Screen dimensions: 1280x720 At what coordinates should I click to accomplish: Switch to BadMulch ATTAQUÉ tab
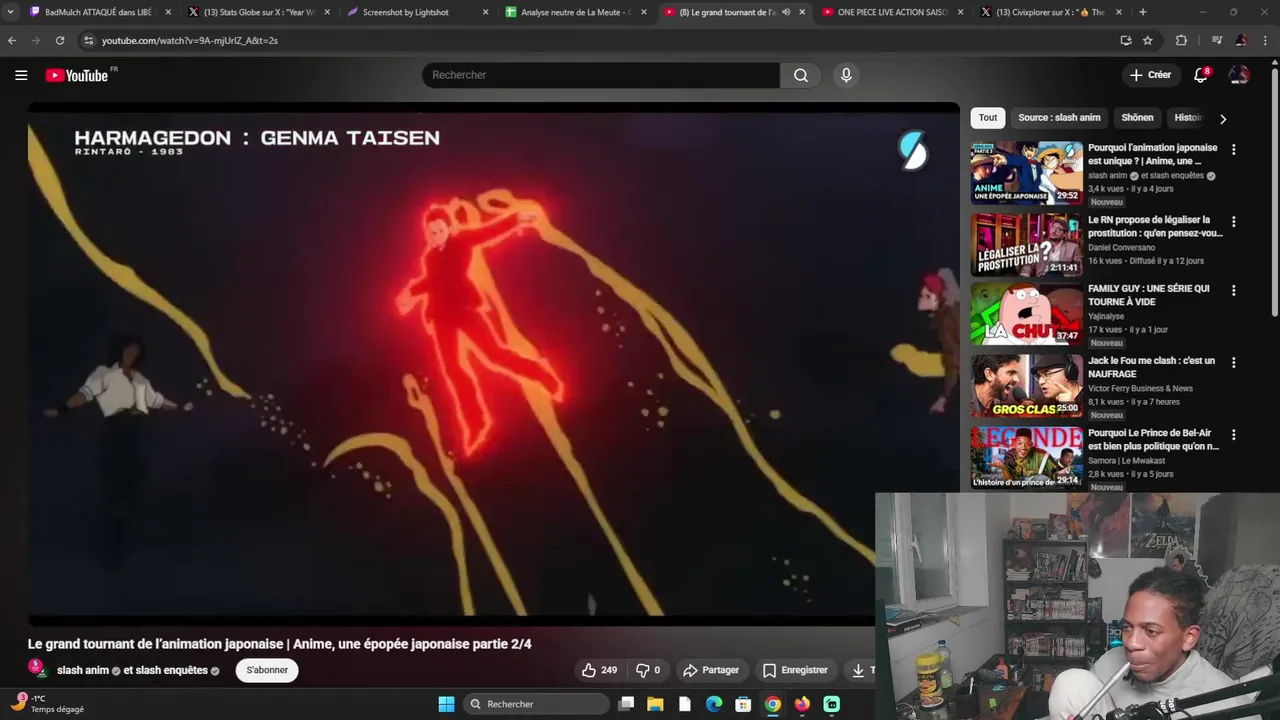(100, 12)
